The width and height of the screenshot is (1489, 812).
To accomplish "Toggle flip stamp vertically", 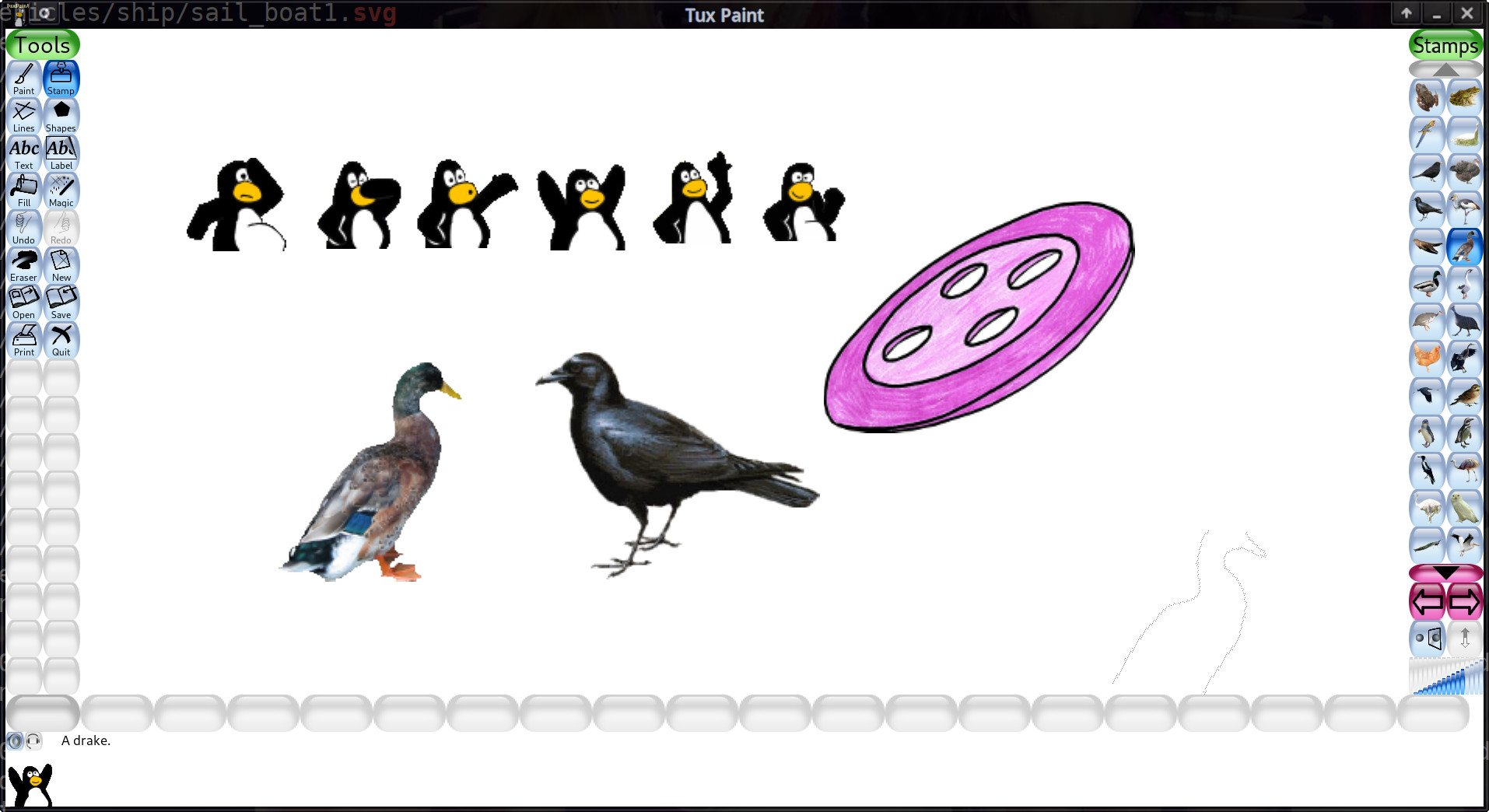I will [x=1465, y=639].
